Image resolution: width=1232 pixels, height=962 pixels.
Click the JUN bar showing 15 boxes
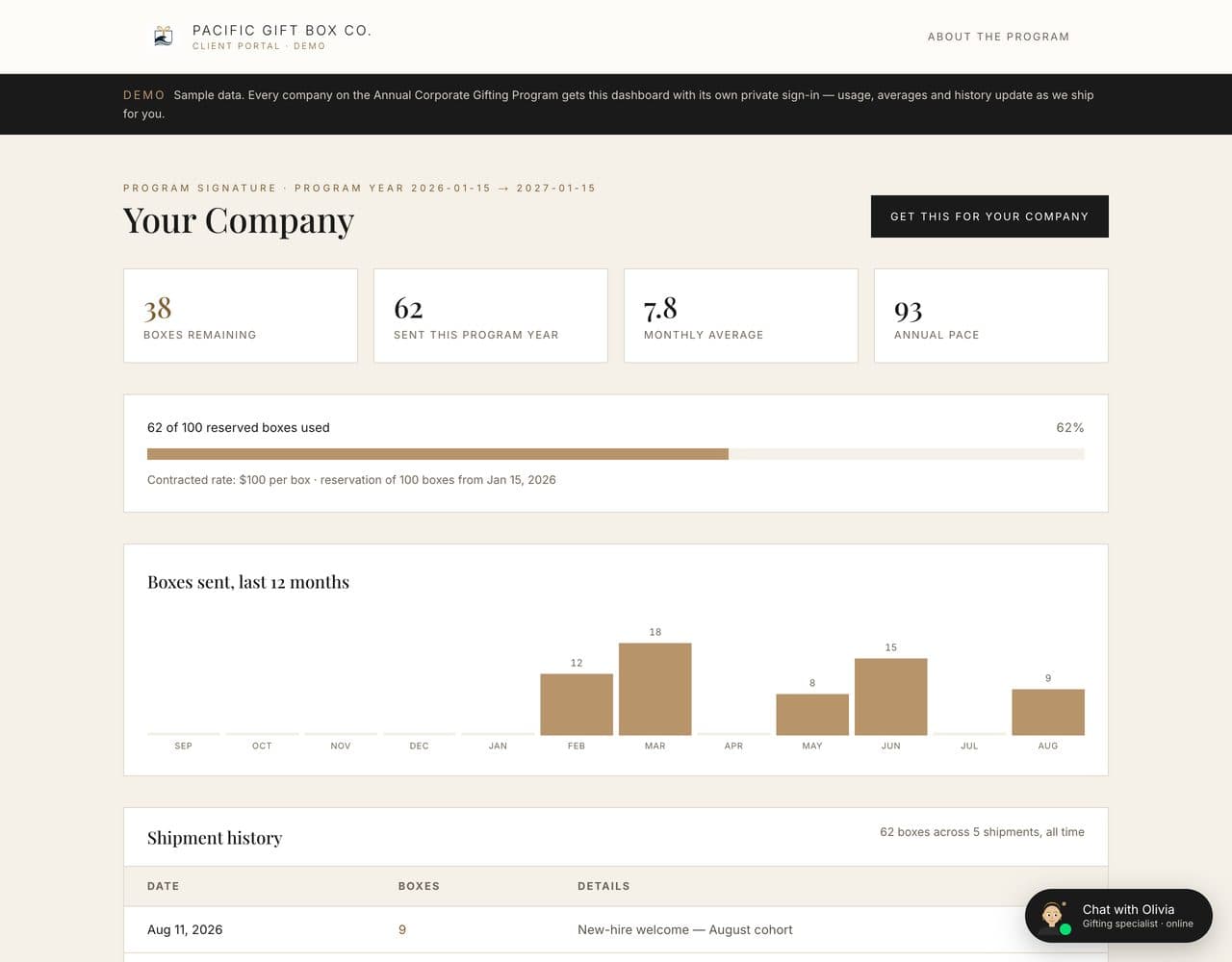(891, 696)
